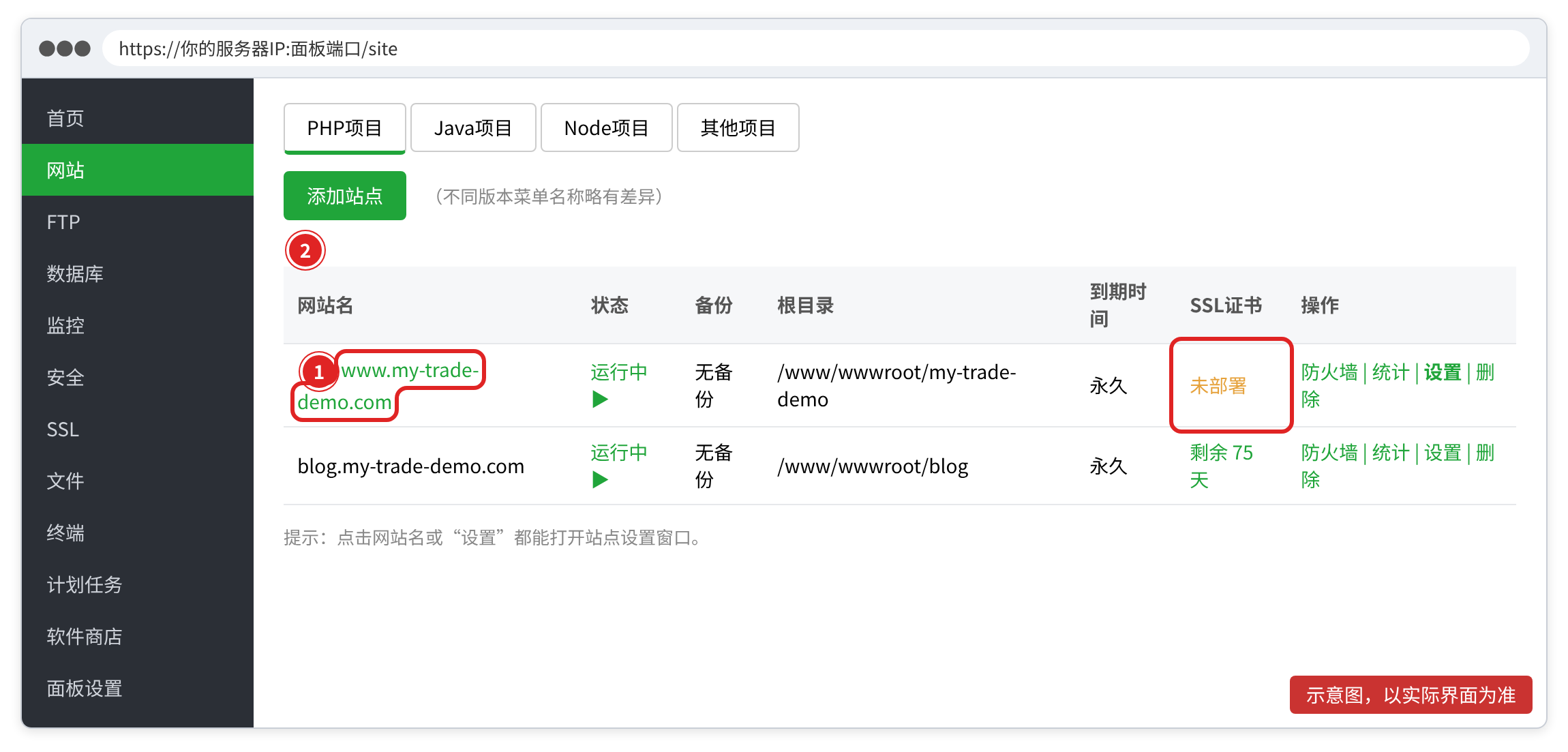Open 文件 in the sidebar
1568x752 pixels.
click(x=137, y=481)
